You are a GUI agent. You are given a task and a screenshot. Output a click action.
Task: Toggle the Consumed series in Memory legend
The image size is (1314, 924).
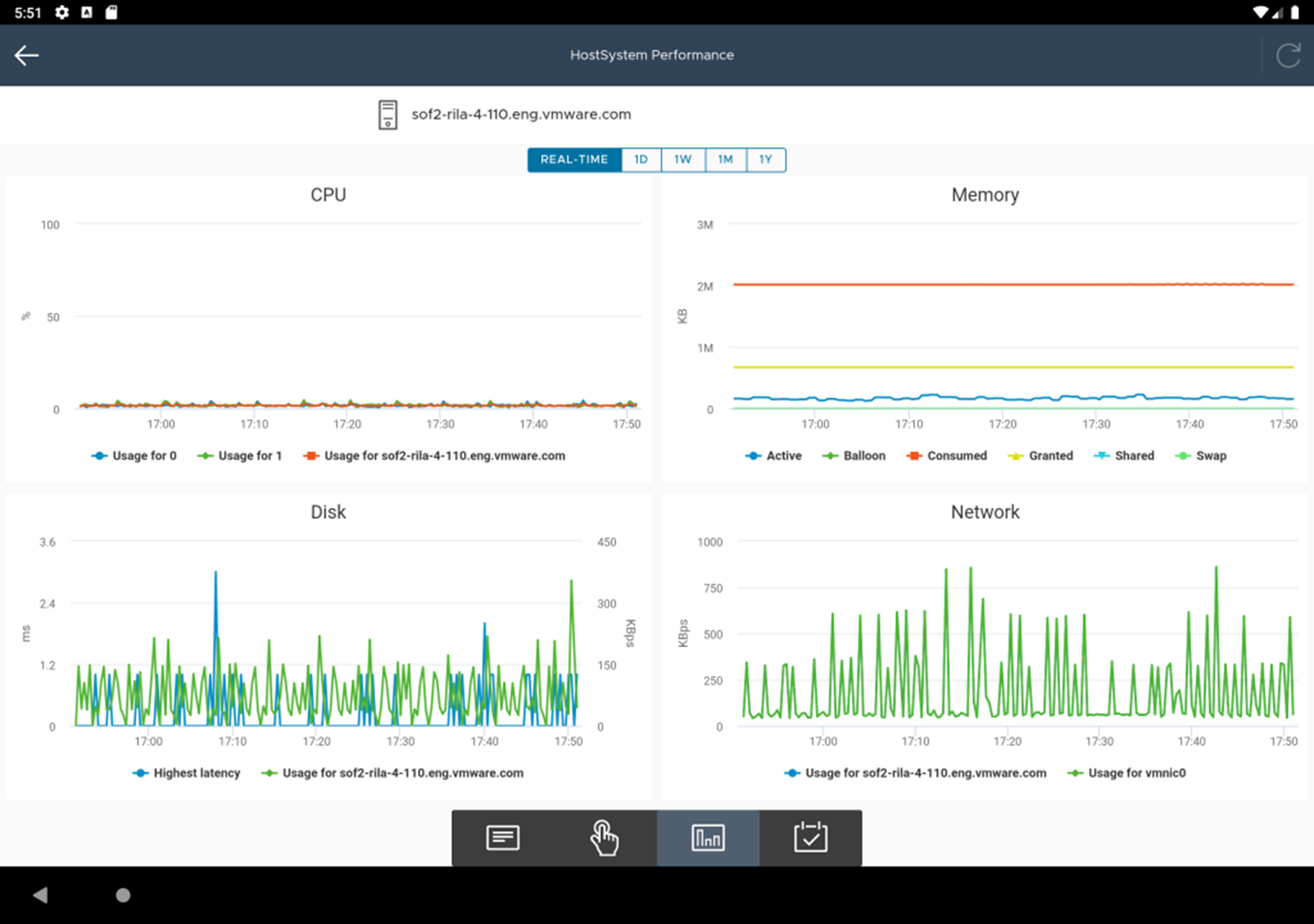947,456
